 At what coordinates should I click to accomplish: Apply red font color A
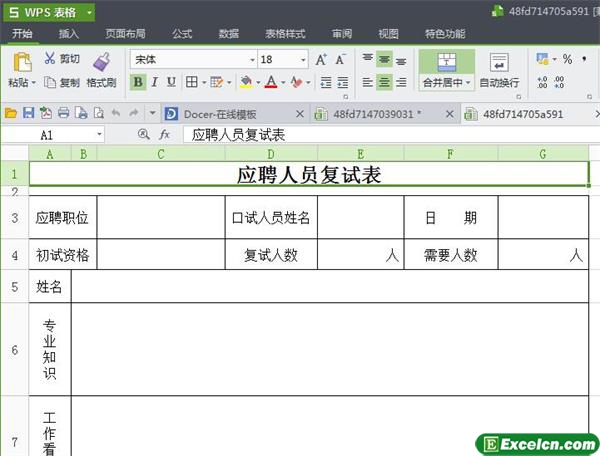pyautogui.click(x=271, y=82)
